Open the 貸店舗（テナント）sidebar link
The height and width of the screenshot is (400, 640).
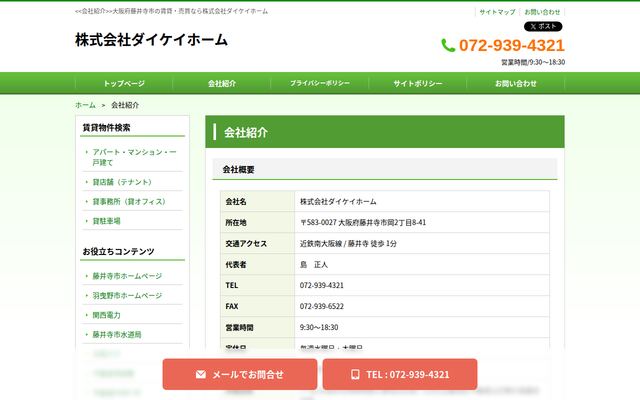click(x=122, y=182)
